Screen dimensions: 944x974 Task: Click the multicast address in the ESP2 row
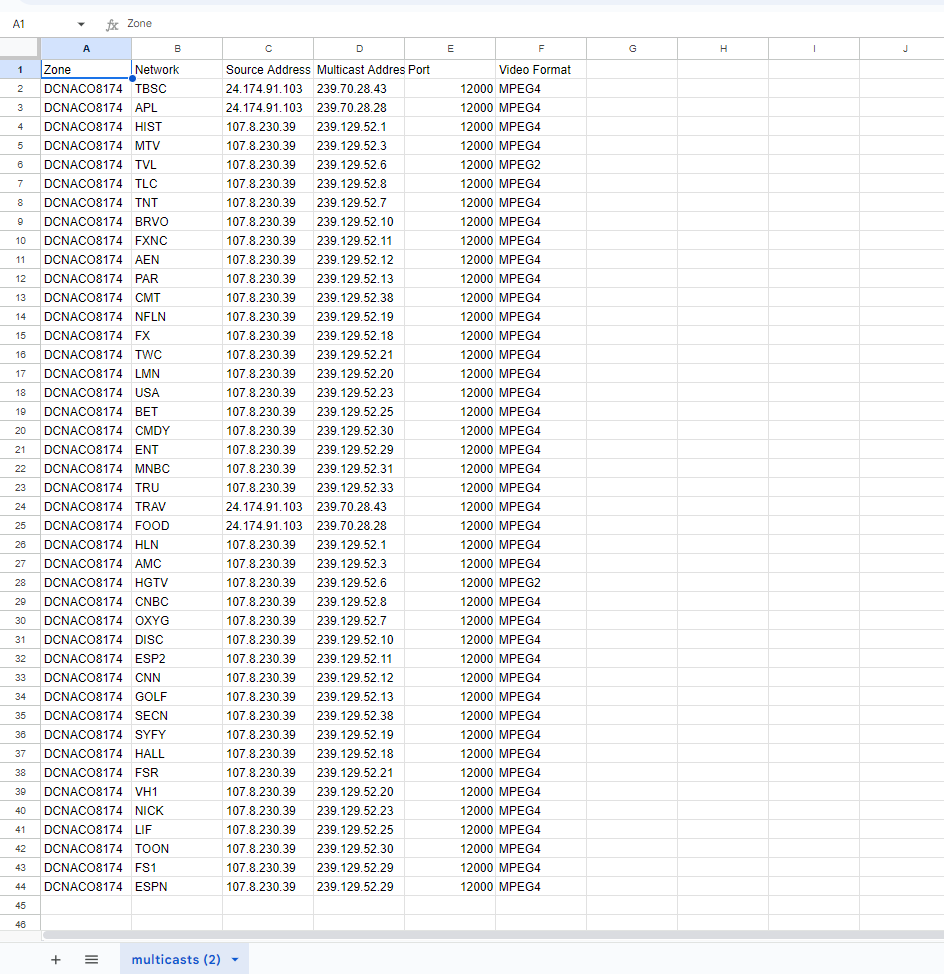359,659
